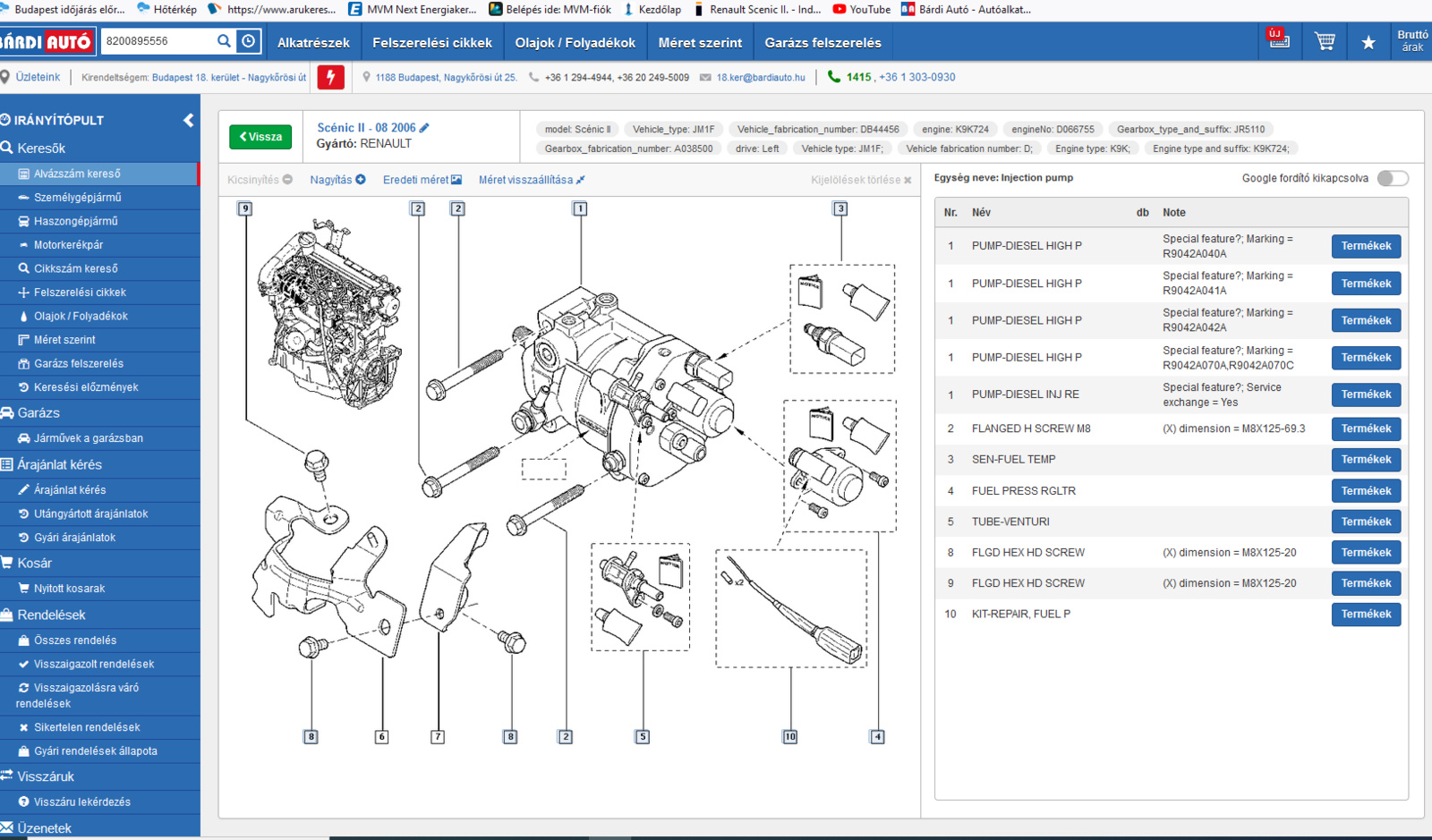Image resolution: width=1432 pixels, height=840 pixels.
Task: Open the YouTube bookmark
Action: (861, 9)
